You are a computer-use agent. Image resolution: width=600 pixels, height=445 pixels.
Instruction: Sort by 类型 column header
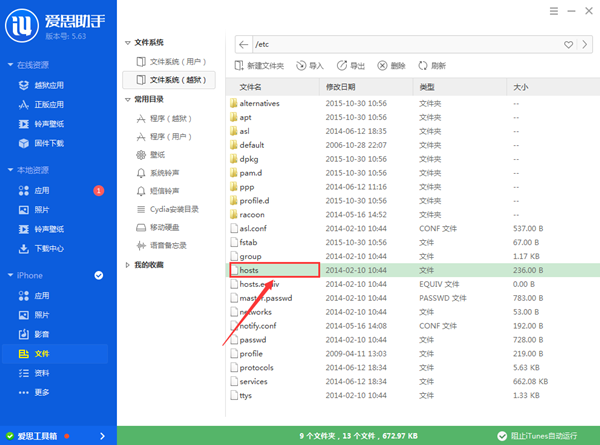point(460,87)
